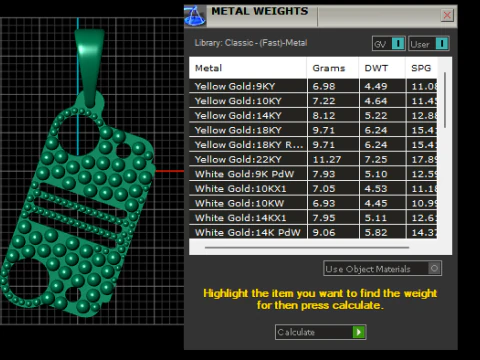
Task: Click the Metal Weights scale icon
Action: pyautogui.click(x=195, y=16)
